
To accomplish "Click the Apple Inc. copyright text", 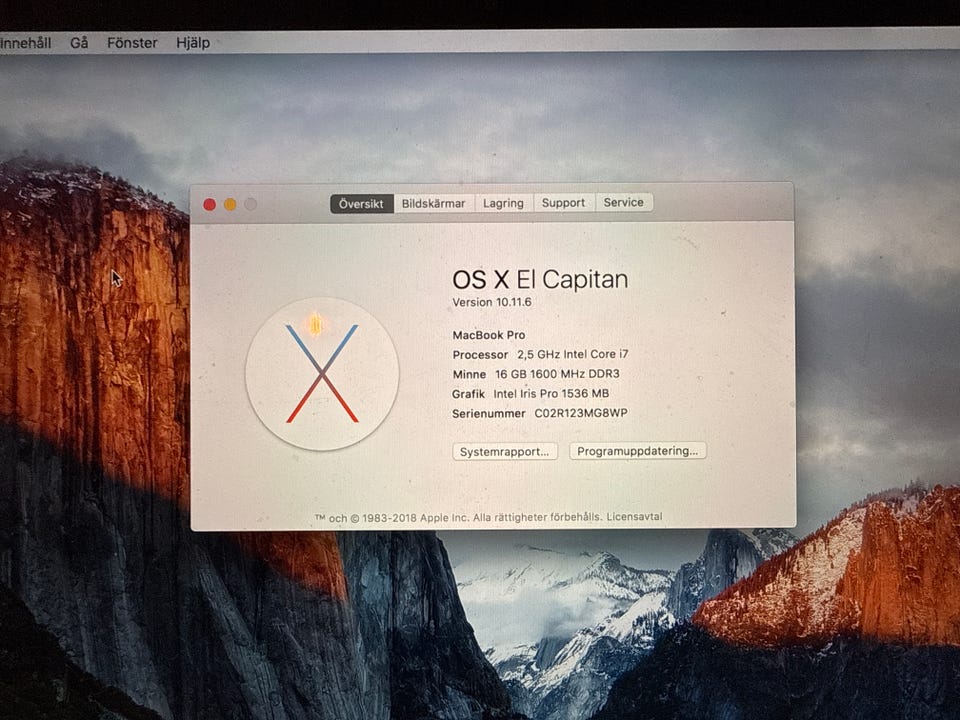I will [459, 518].
